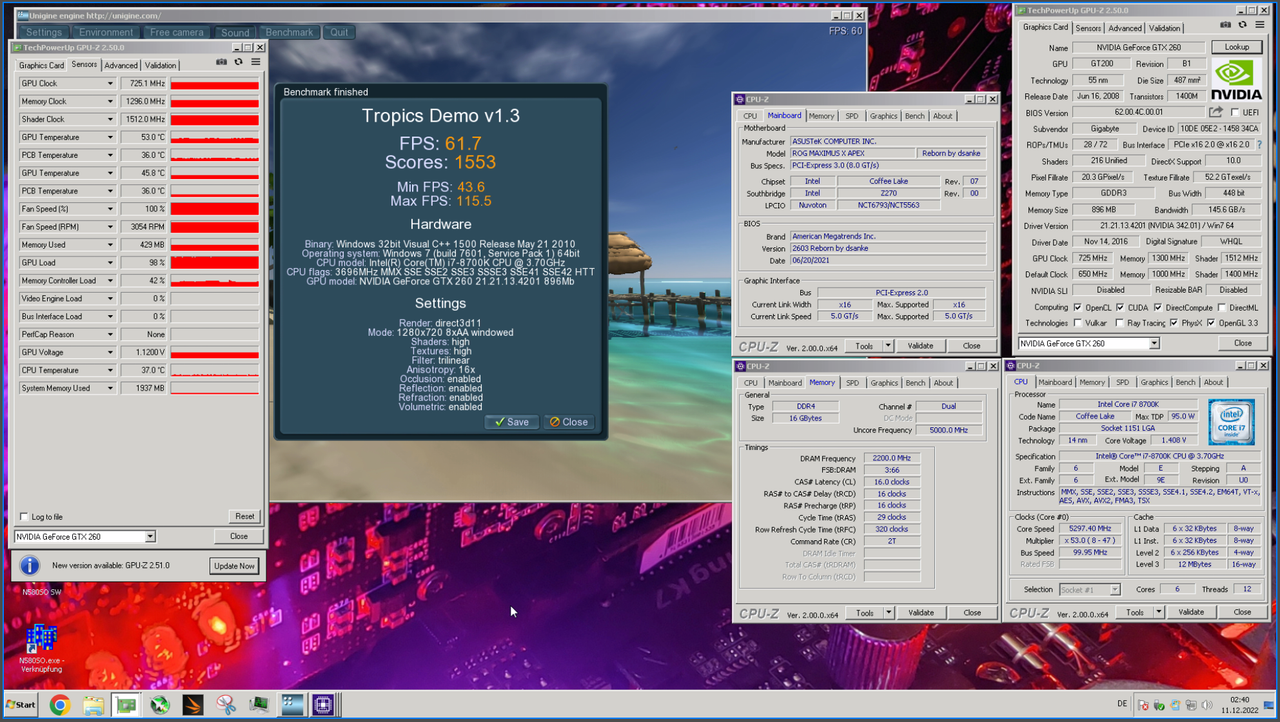1280x722 pixels.
Task: Toggle the DirectCompute checkbox
Action: (x=1160, y=307)
